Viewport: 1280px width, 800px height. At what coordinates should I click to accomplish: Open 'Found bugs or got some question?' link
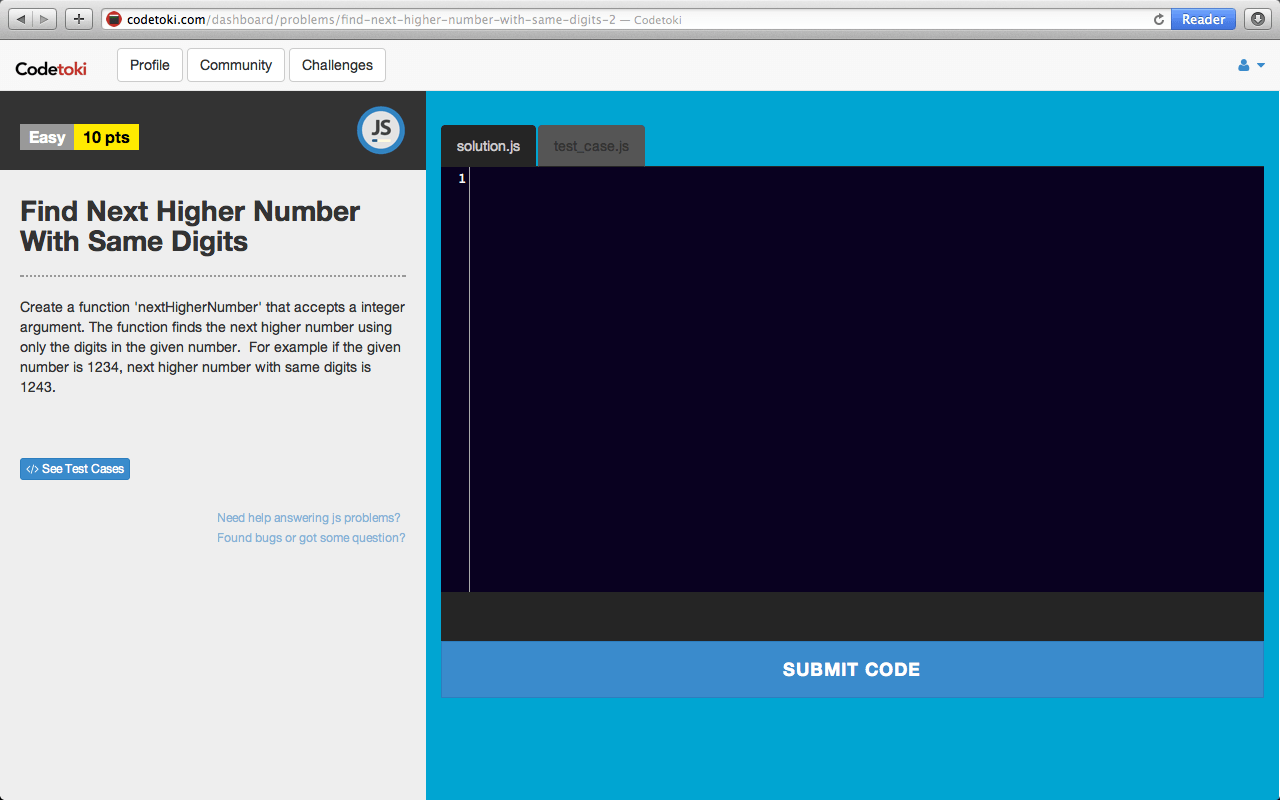tap(311, 538)
